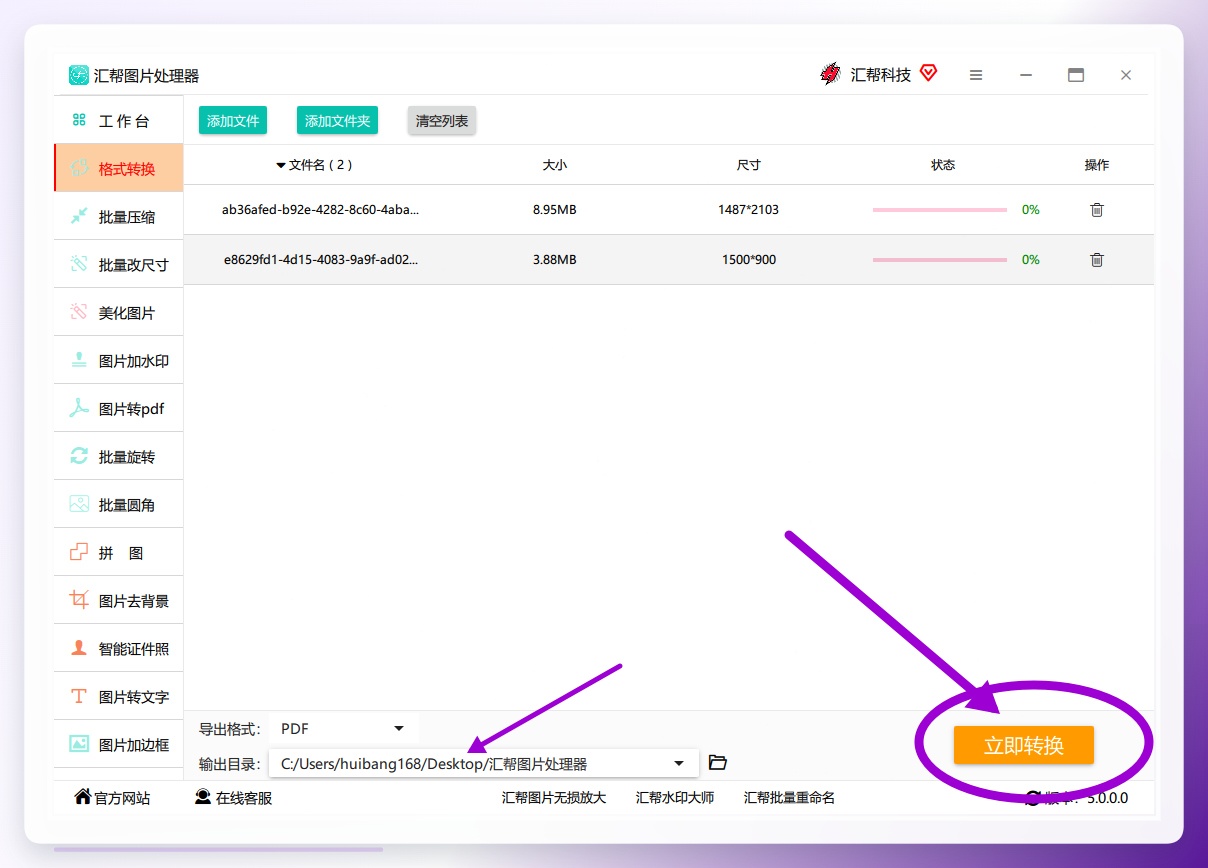Click the 在线客服 headset icon
Viewport: 1208px width, 868px height.
pyautogui.click(x=203, y=797)
